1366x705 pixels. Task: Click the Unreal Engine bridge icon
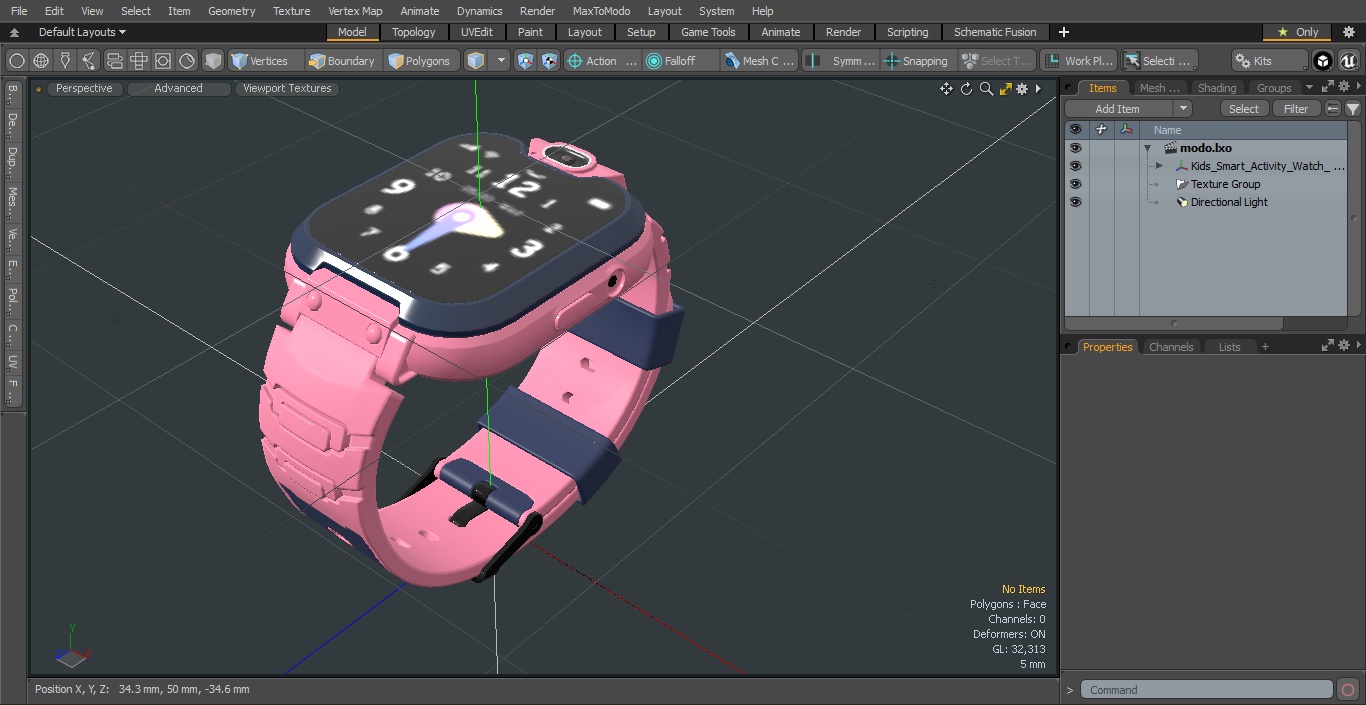(x=1348, y=61)
